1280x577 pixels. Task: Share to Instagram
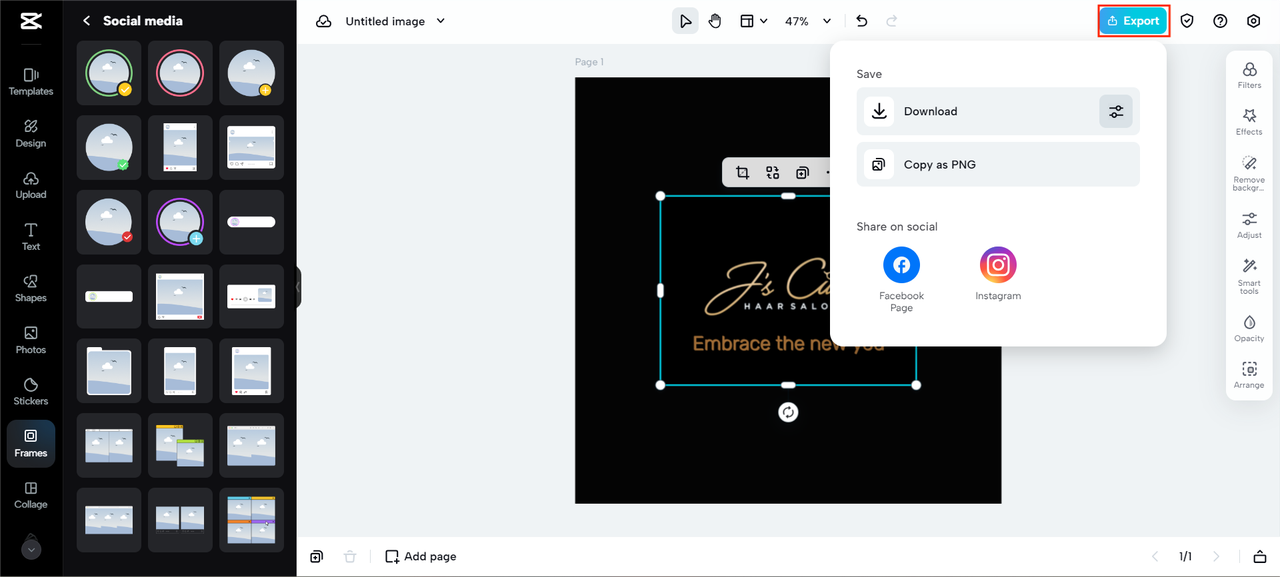(x=998, y=274)
